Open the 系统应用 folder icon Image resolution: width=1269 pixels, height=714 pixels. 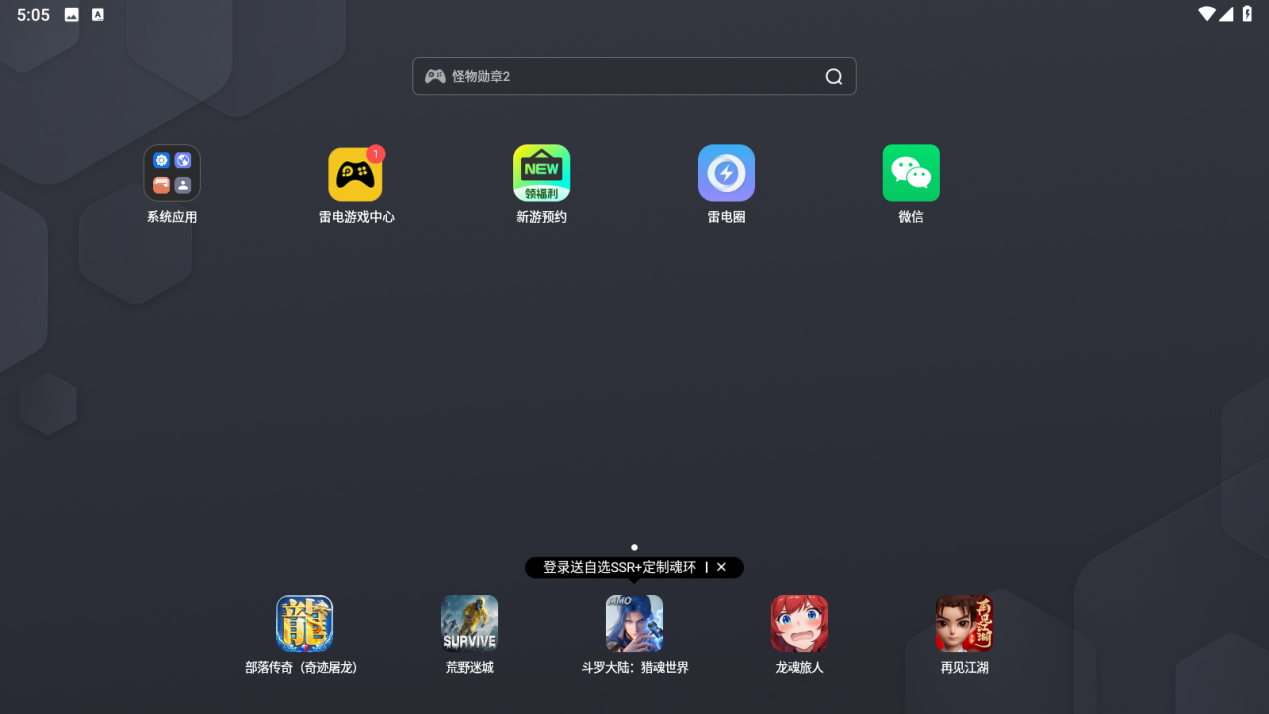coord(172,173)
